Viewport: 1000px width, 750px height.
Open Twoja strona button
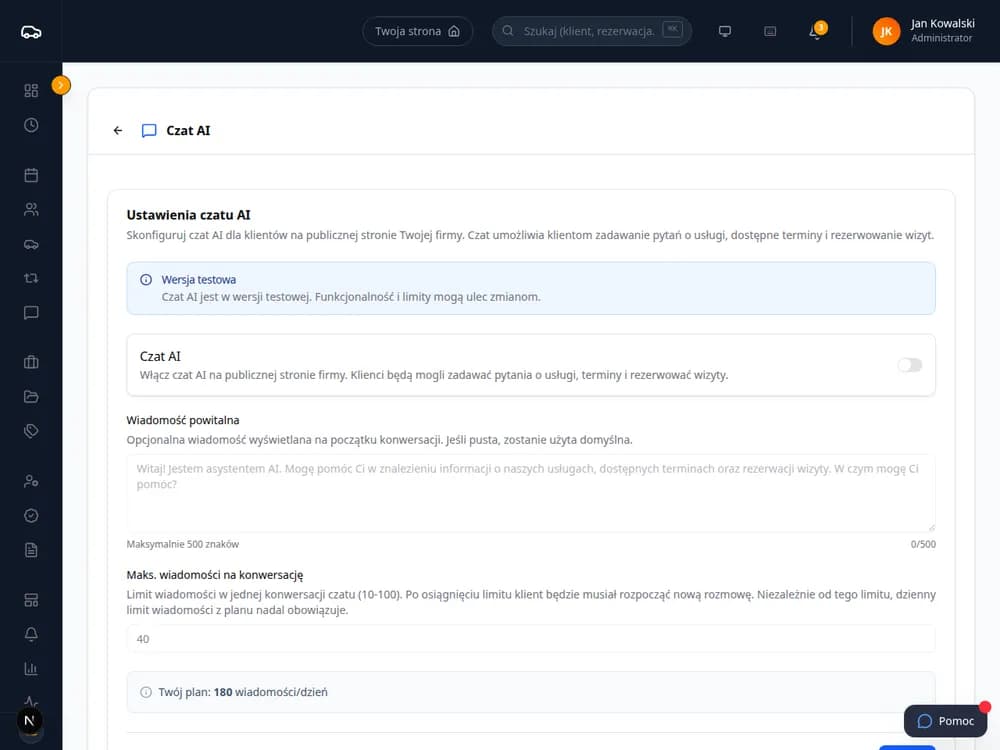418,31
